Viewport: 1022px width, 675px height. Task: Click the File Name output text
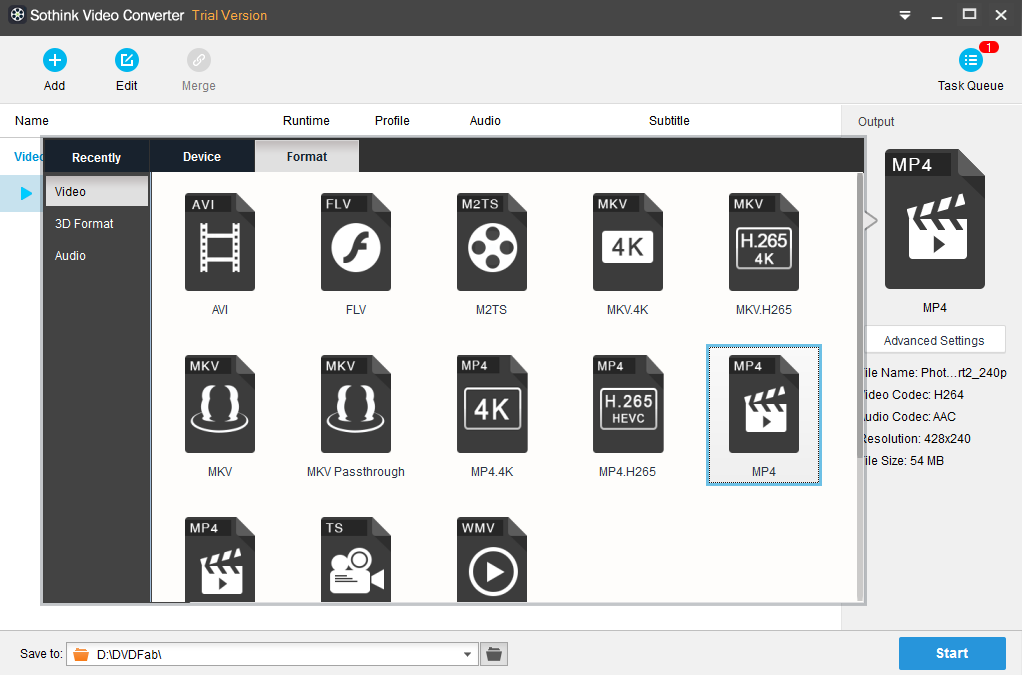pos(936,373)
